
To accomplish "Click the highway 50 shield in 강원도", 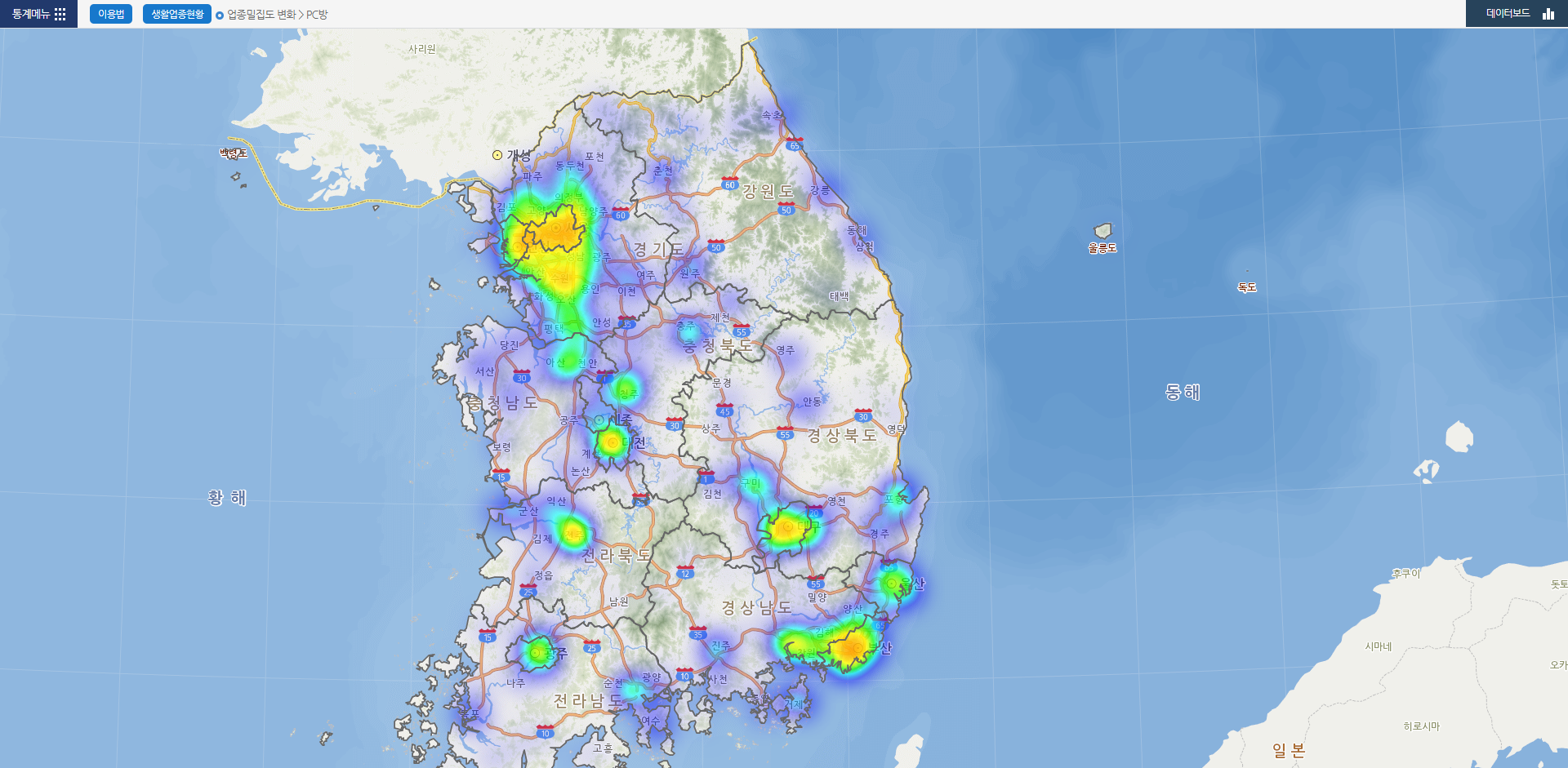I will 786,208.
